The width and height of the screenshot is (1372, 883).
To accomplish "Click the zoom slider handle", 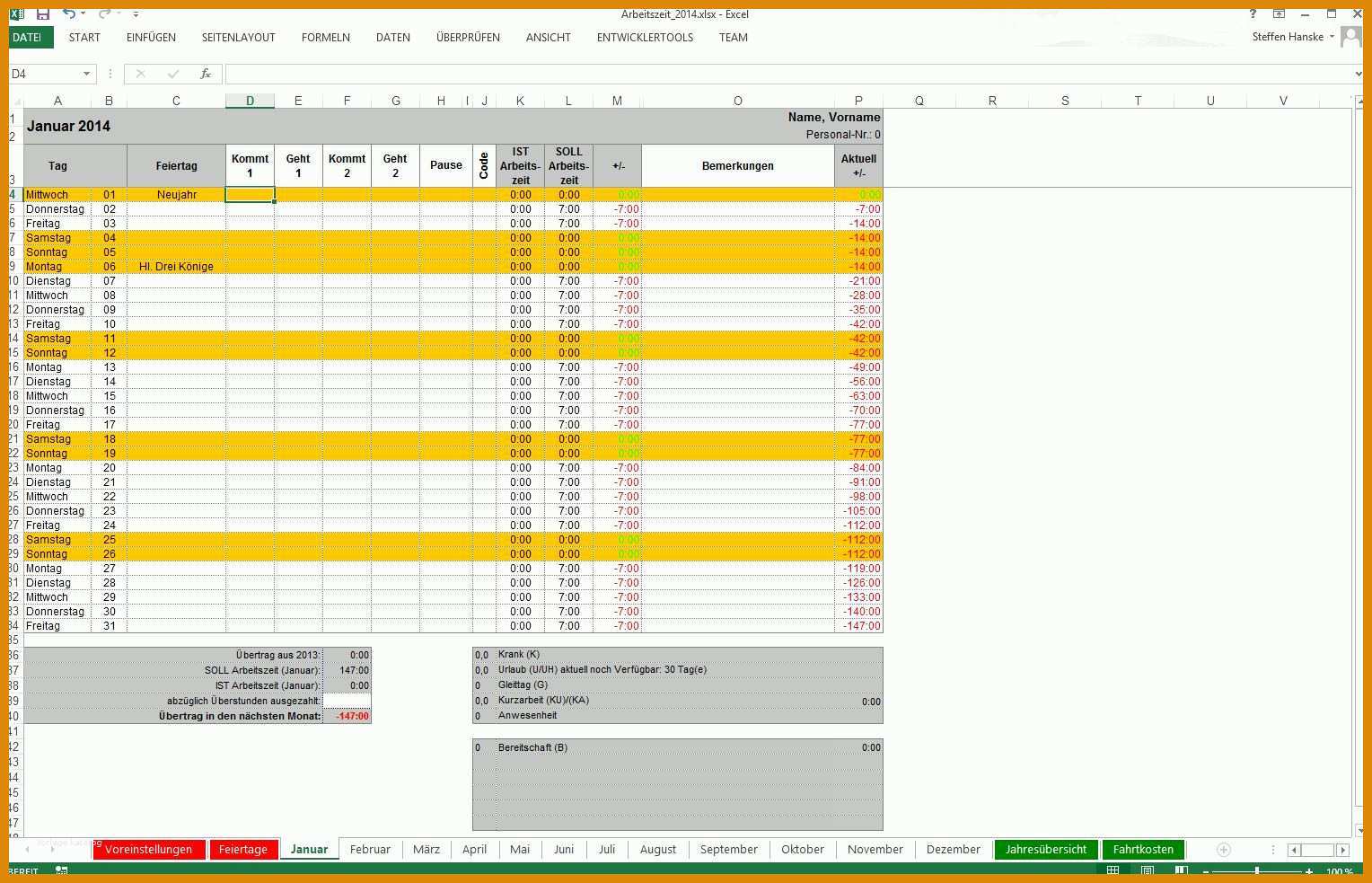I will (x=1257, y=871).
